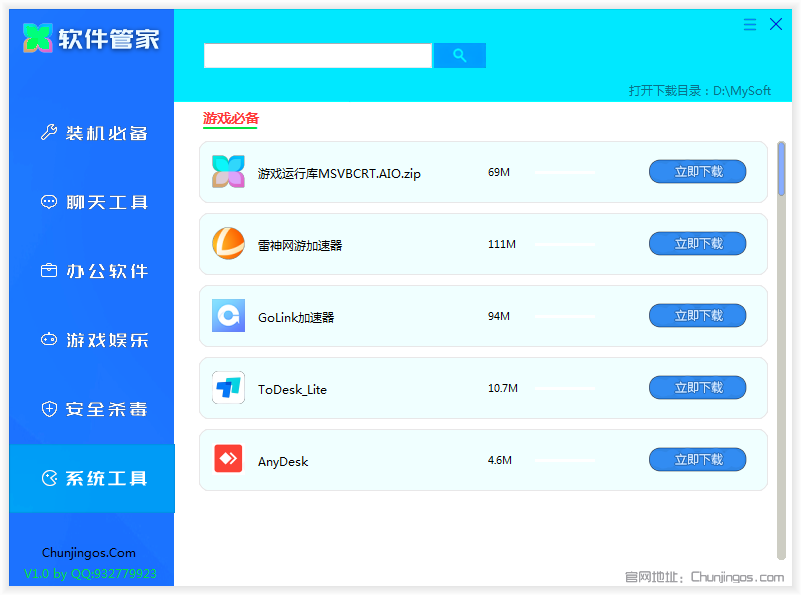Click the magnifier search button
This screenshot has height=595, width=801.
pyautogui.click(x=460, y=56)
